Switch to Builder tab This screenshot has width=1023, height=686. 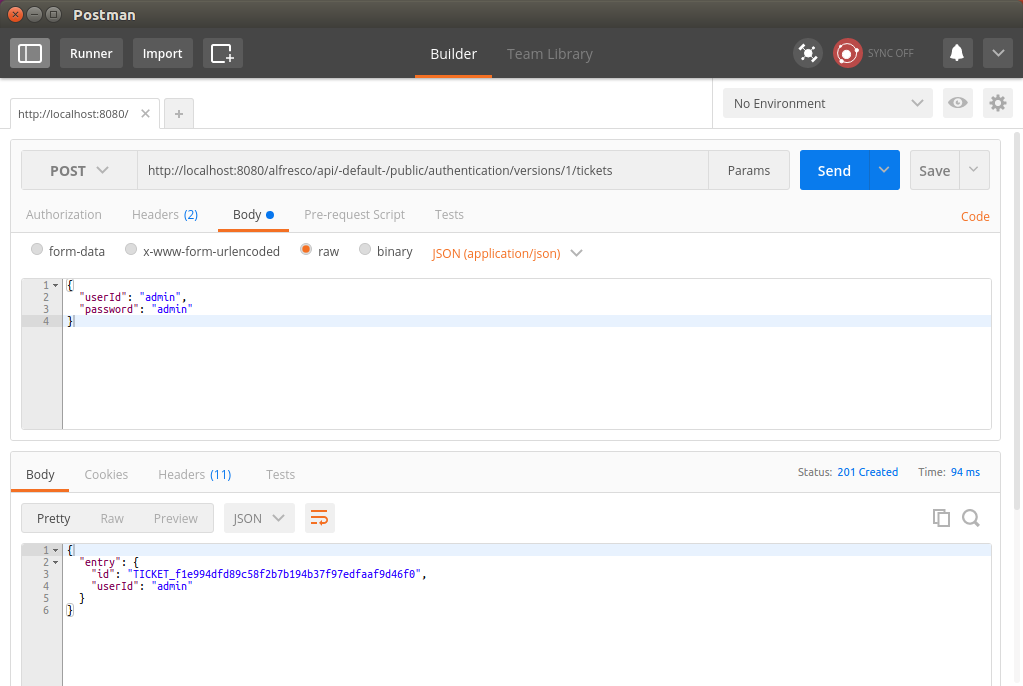pyautogui.click(x=453, y=54)
